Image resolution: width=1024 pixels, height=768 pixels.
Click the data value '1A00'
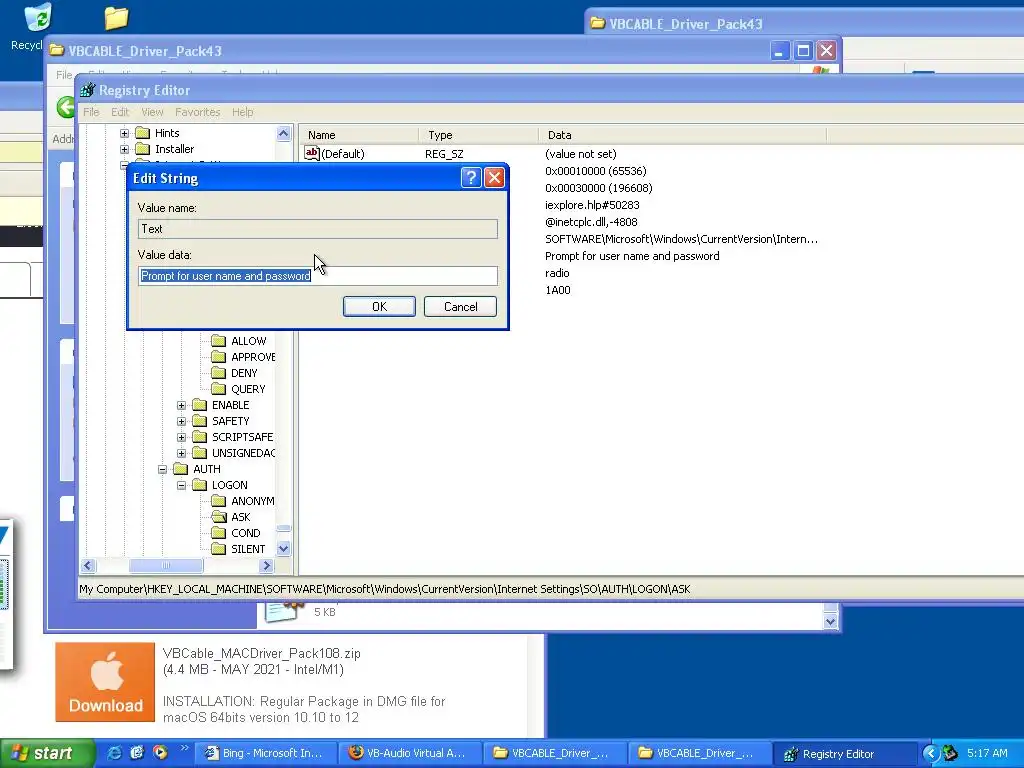558,290
